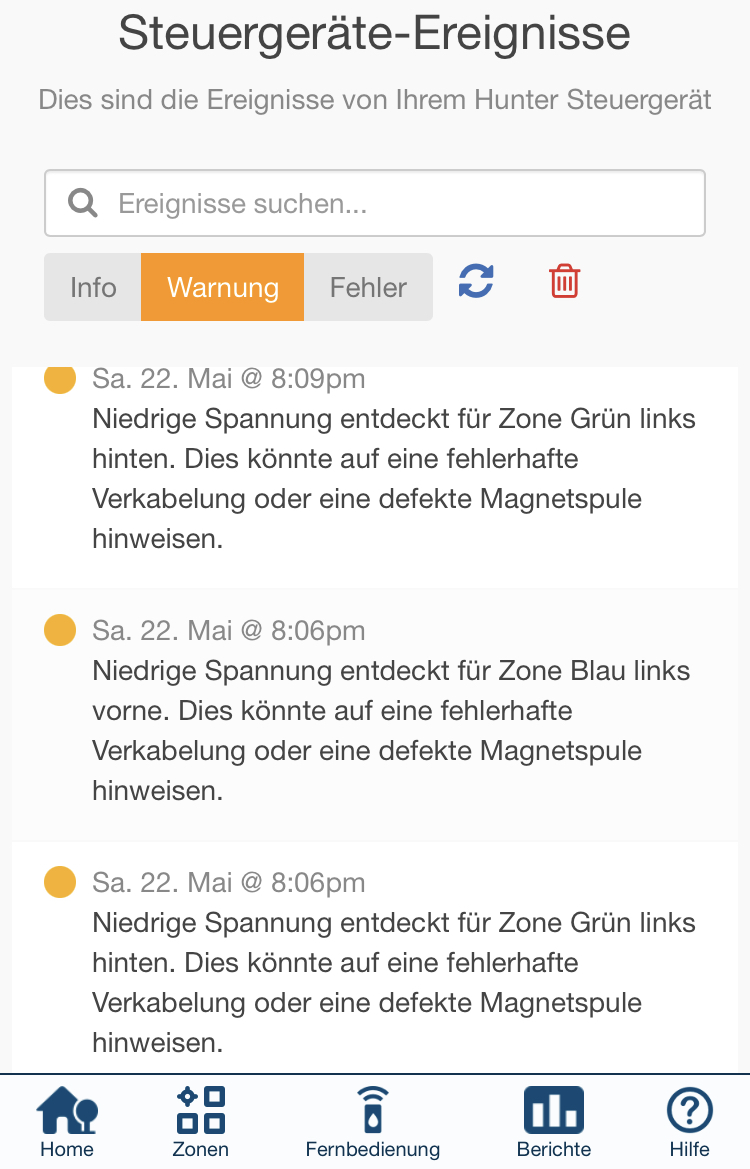Click the Ereignisse suchen search field
Screen dimensions: 750x1169
(x=374, y=203)
